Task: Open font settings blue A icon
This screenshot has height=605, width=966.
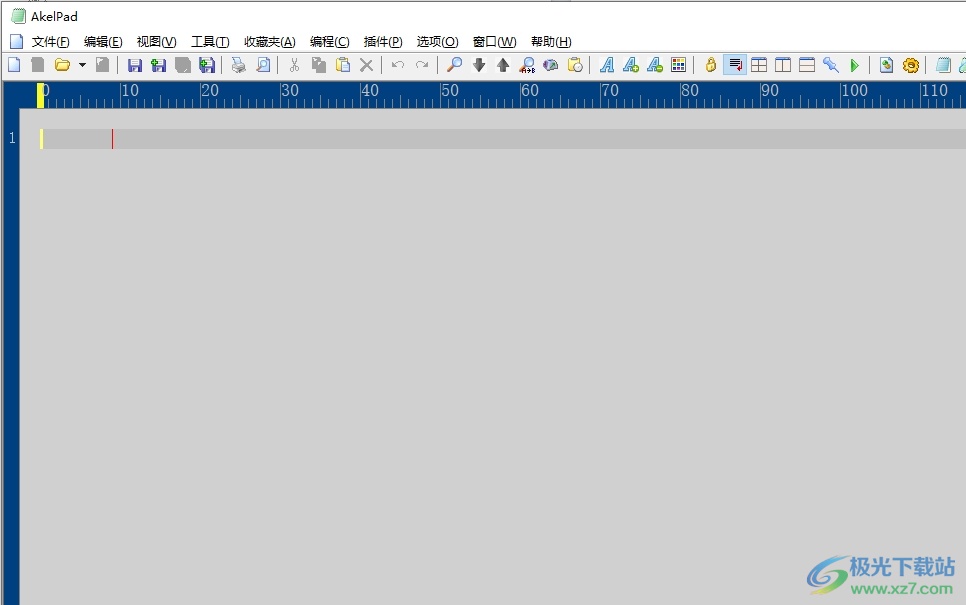Action: (x=607, y=65)
